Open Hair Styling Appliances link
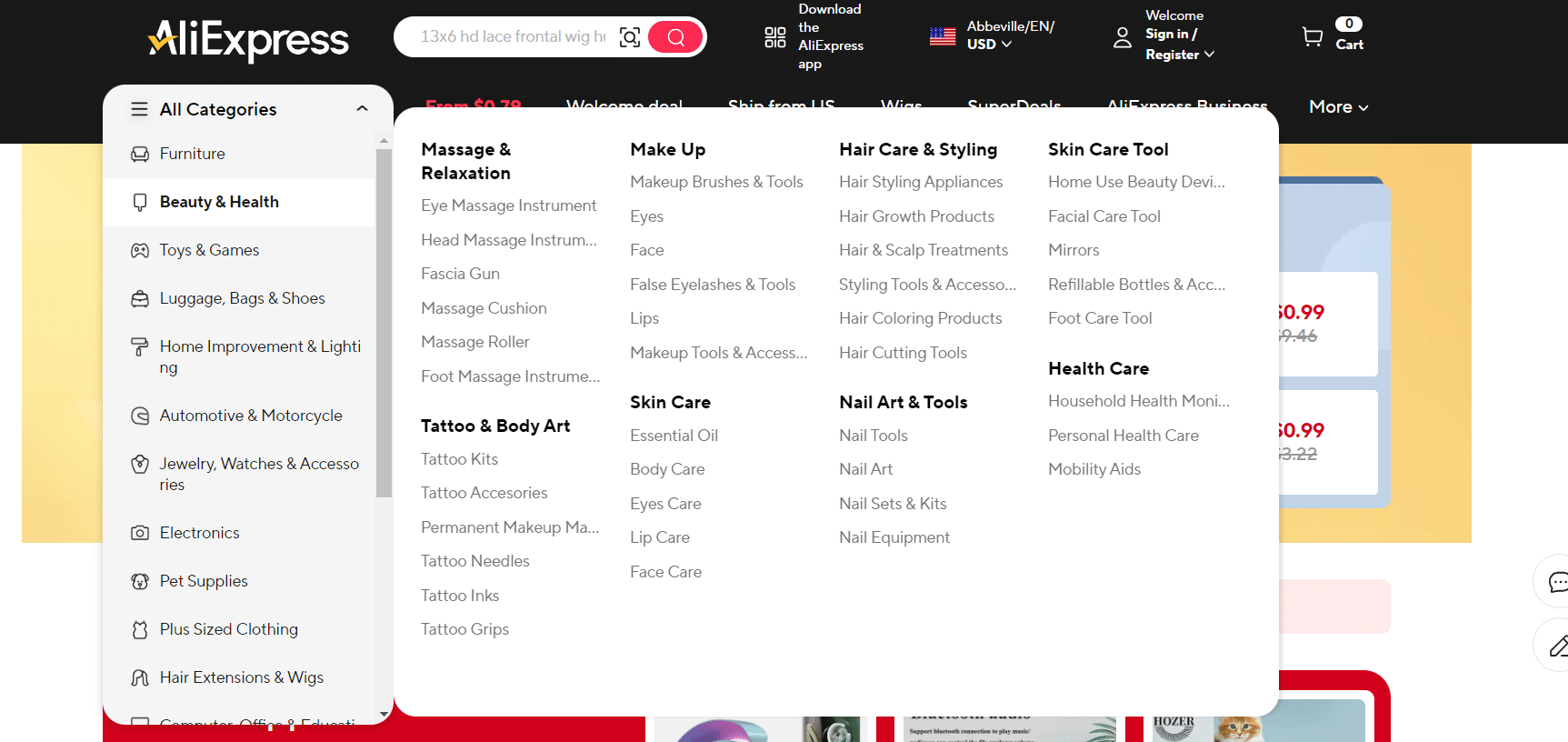 point(921,182)
